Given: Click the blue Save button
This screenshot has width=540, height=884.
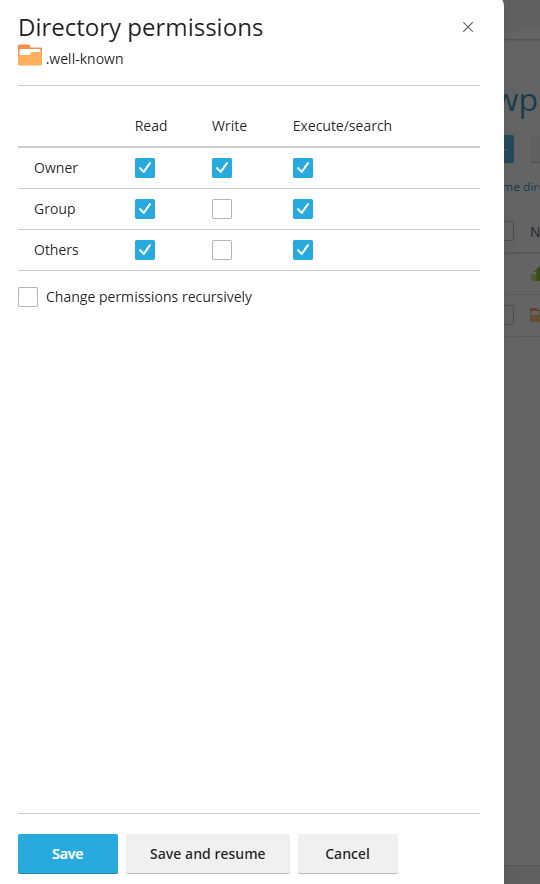Looking at the screenshot, I should [68, 854].
